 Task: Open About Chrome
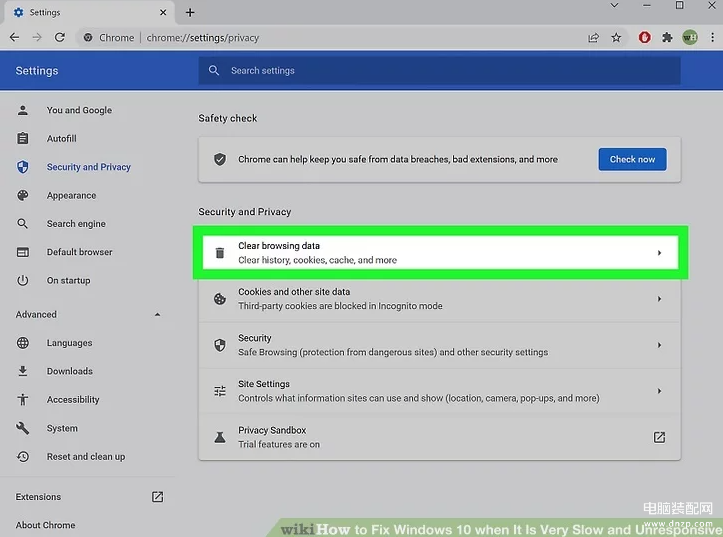[x=45, y=525]
